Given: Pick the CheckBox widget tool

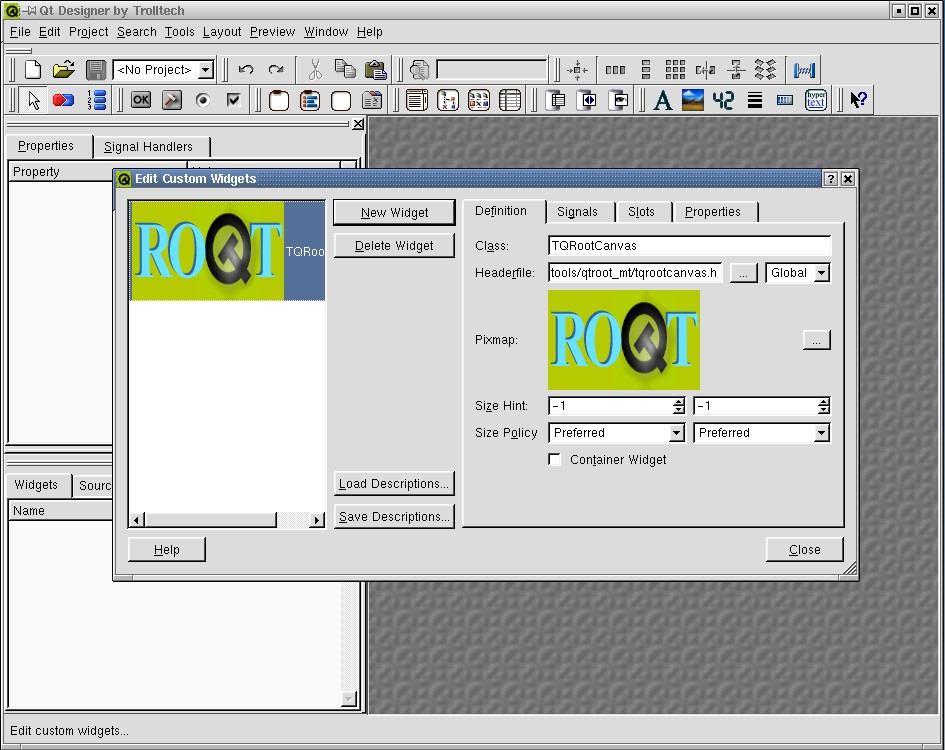Looking at the screenshot, I should click(x=234, y=100).
